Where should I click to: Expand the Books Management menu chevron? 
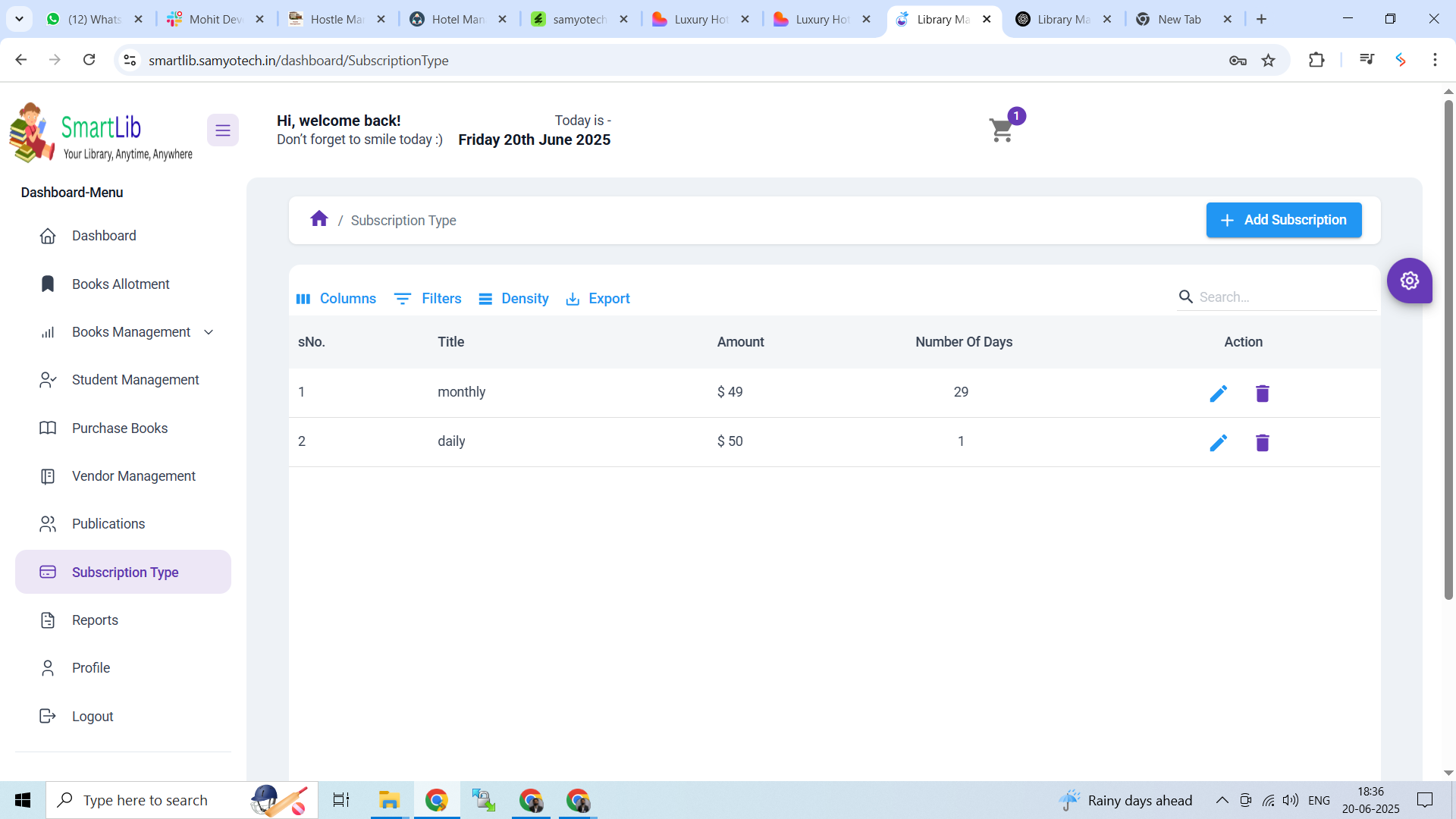(209, 331)
